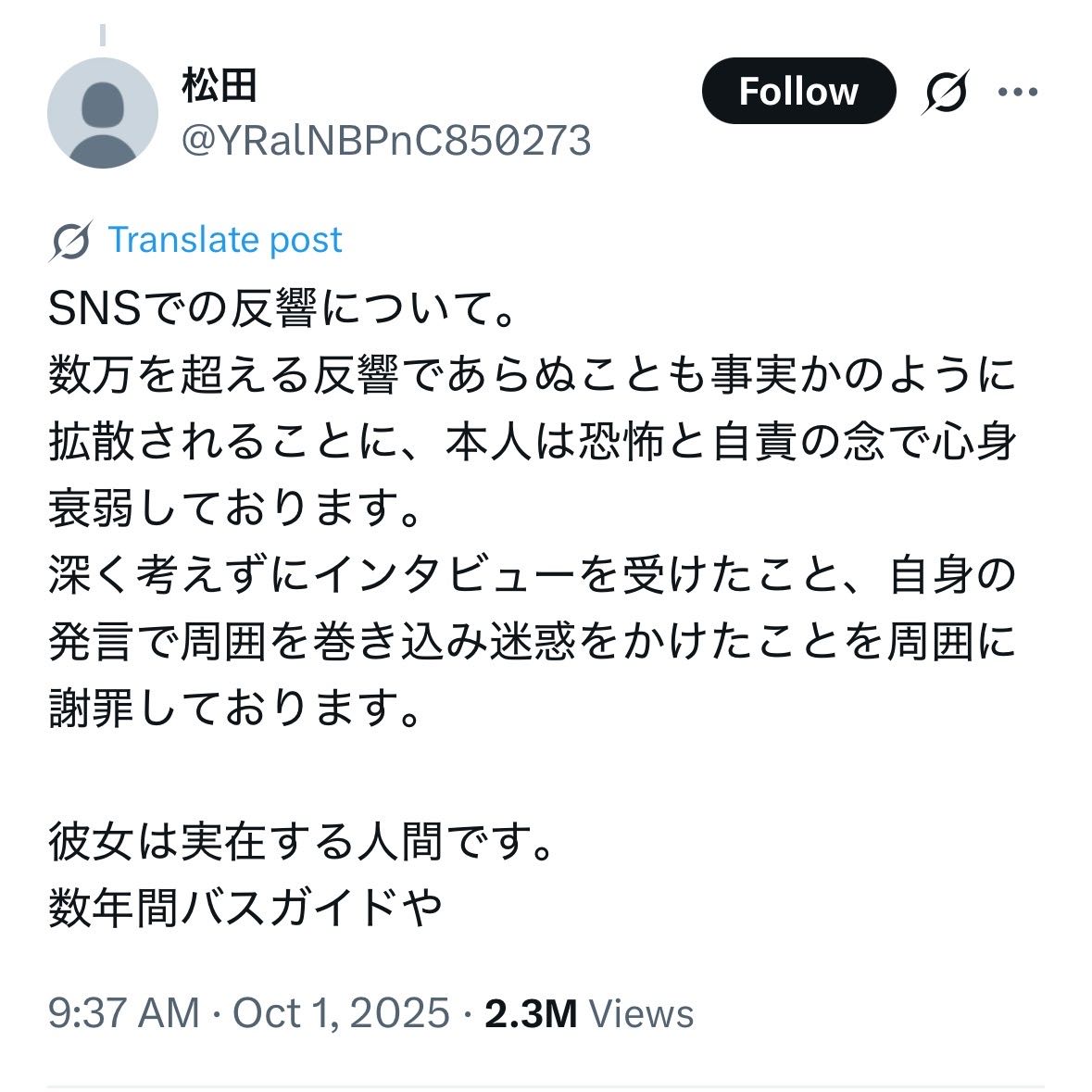This screenshot has width=1092, height=1092.
Task: Click the first line SNSでの反響について
Action: (282, 310)
